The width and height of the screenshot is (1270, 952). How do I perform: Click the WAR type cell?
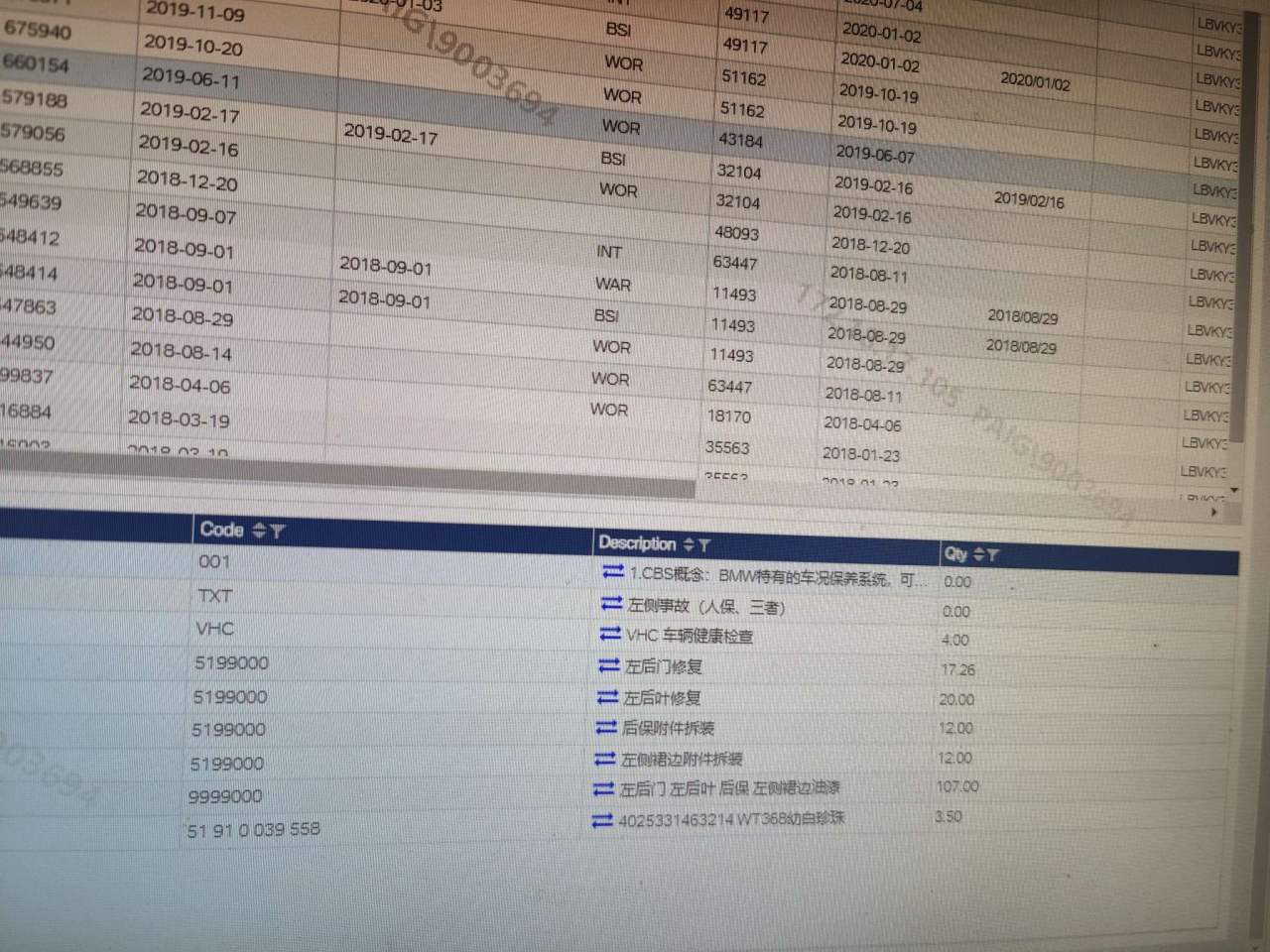click(x=613, y=285)
